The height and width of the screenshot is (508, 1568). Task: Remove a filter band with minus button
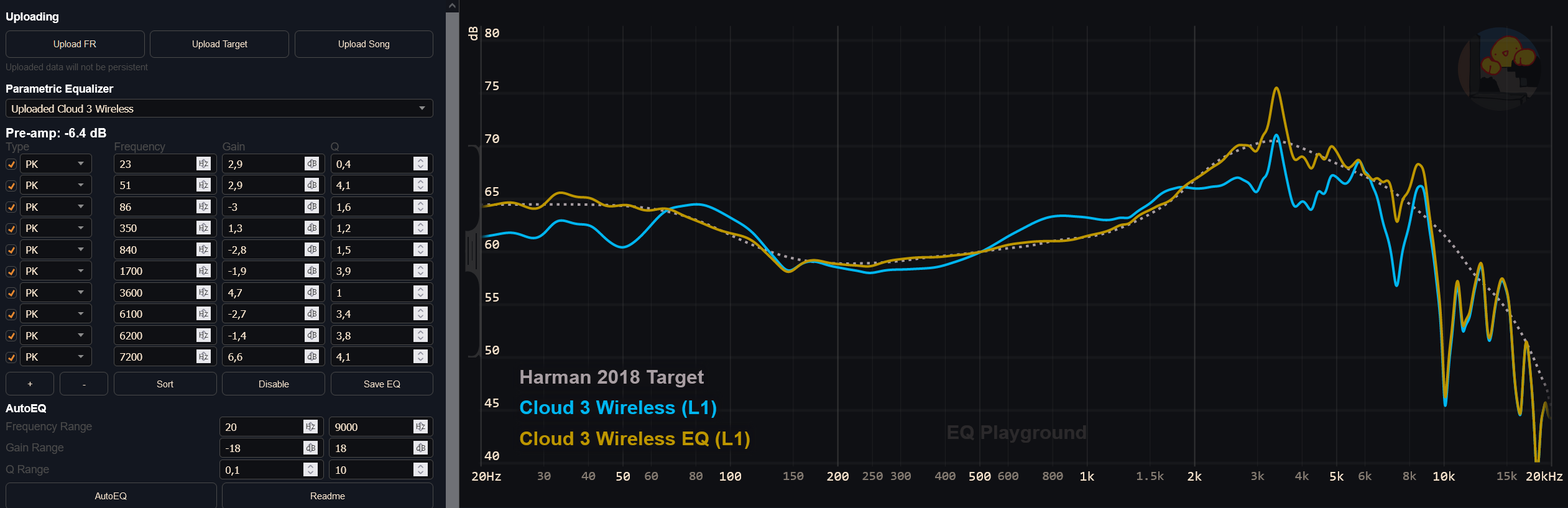(84, 384)
